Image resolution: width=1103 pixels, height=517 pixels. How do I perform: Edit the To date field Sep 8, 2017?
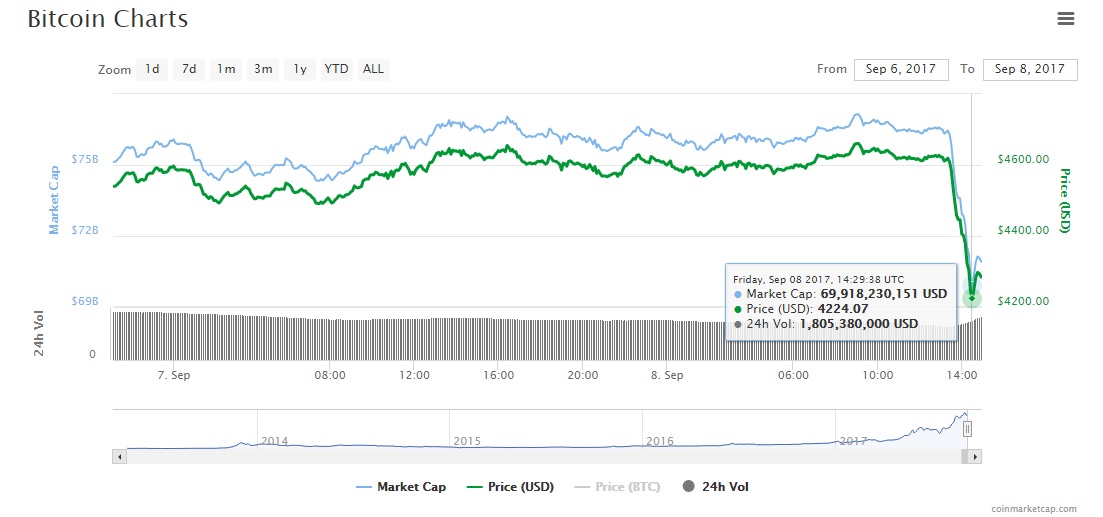point(1030,69)
